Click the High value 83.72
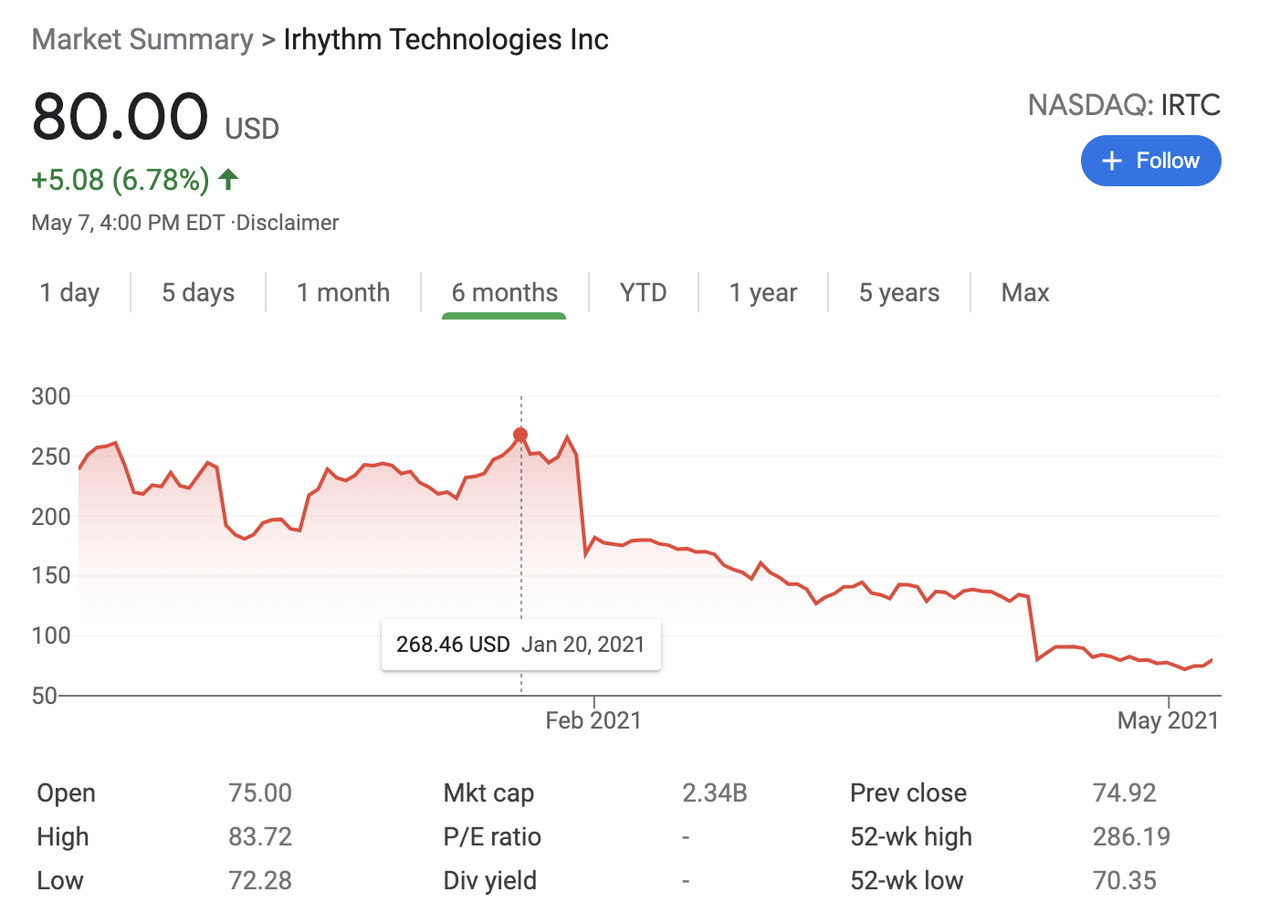The height and width of the screenshot is (924, 1280). (x=260, y=837)
